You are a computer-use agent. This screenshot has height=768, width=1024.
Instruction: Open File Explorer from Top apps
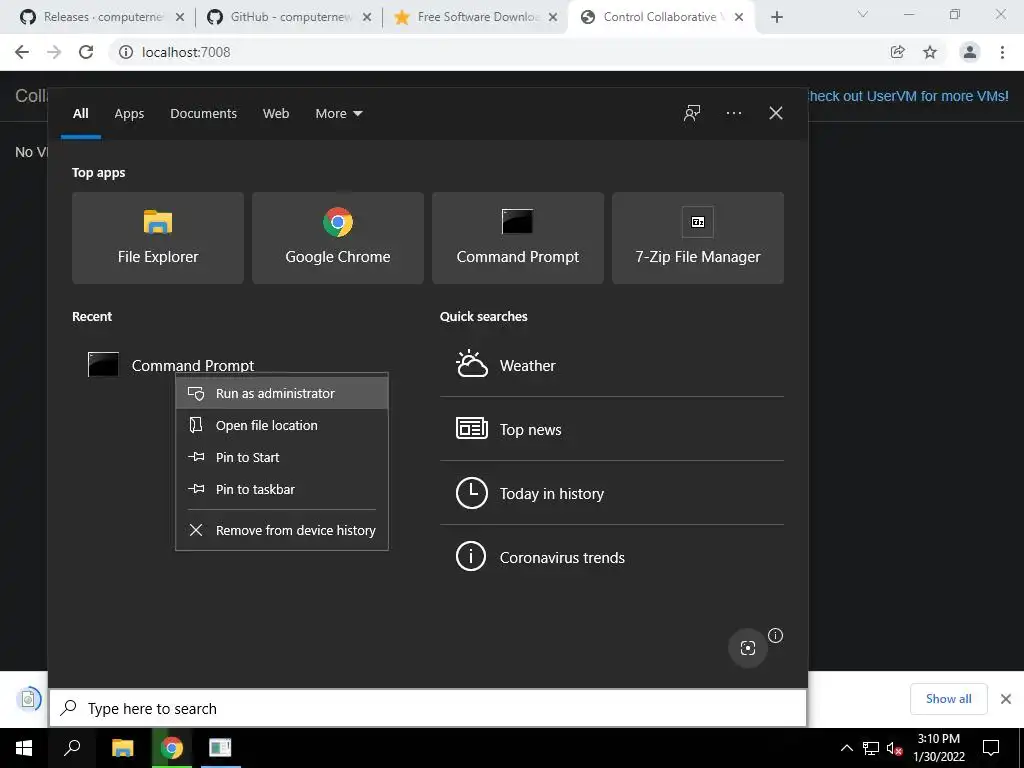157,238
